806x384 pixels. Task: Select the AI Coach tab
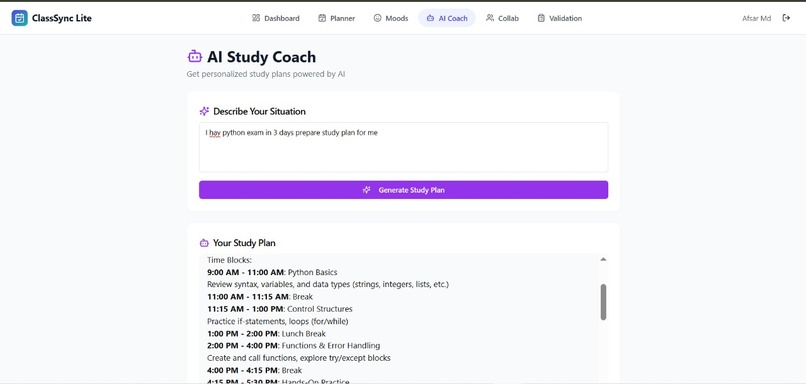click(x=447, y=18)
